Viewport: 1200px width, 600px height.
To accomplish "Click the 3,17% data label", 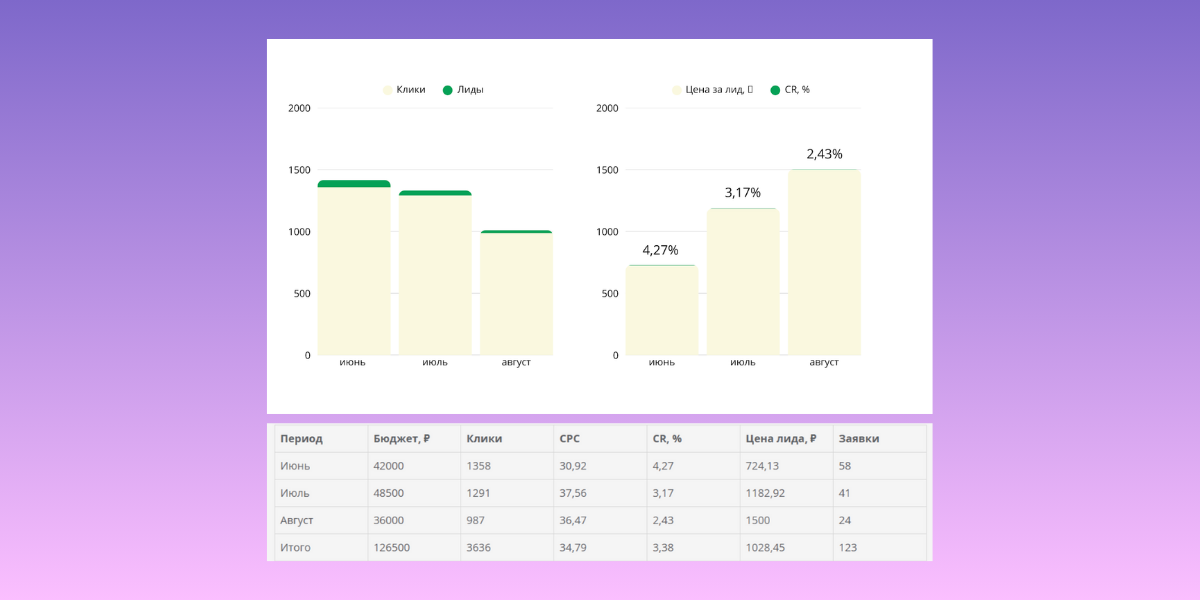I will coord(743,192).
